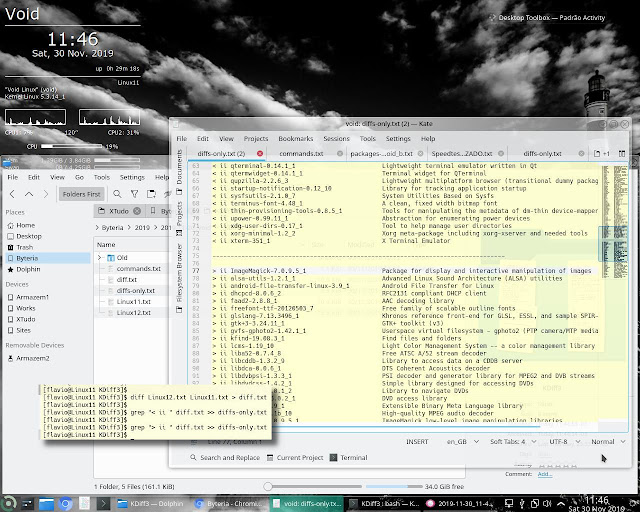Sort by Name column header in Dolphin
This screenshot has width=640, height=512.
coord(106,245)
